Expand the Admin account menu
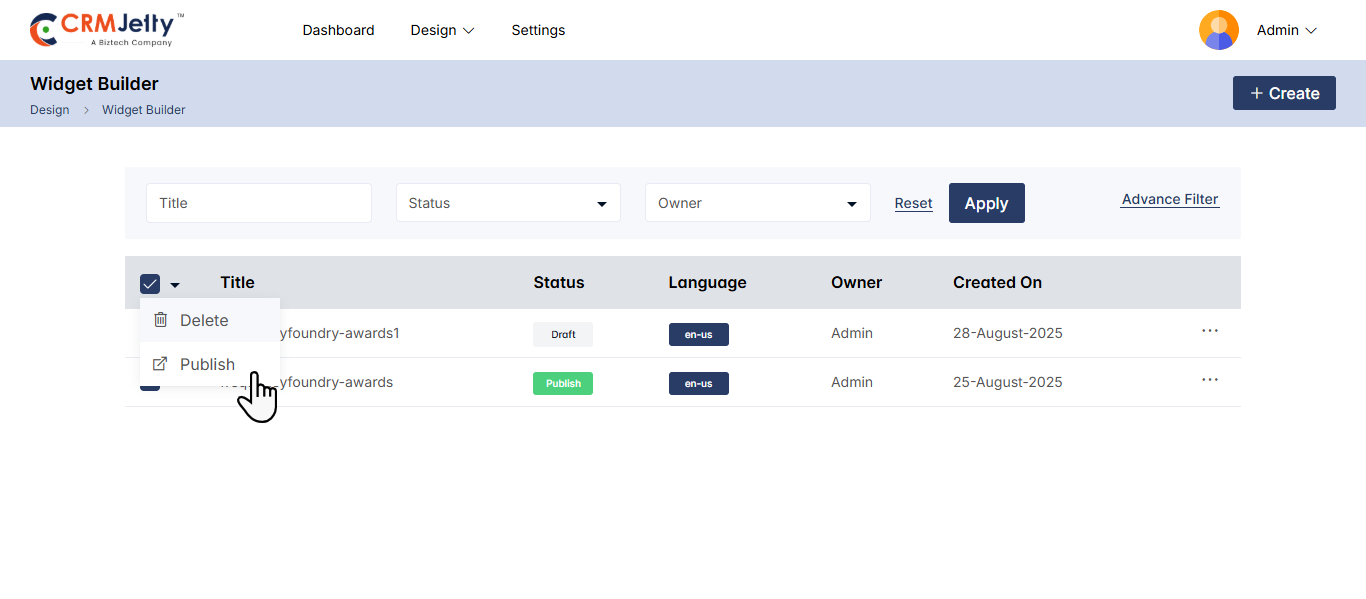 point(1287,30)
